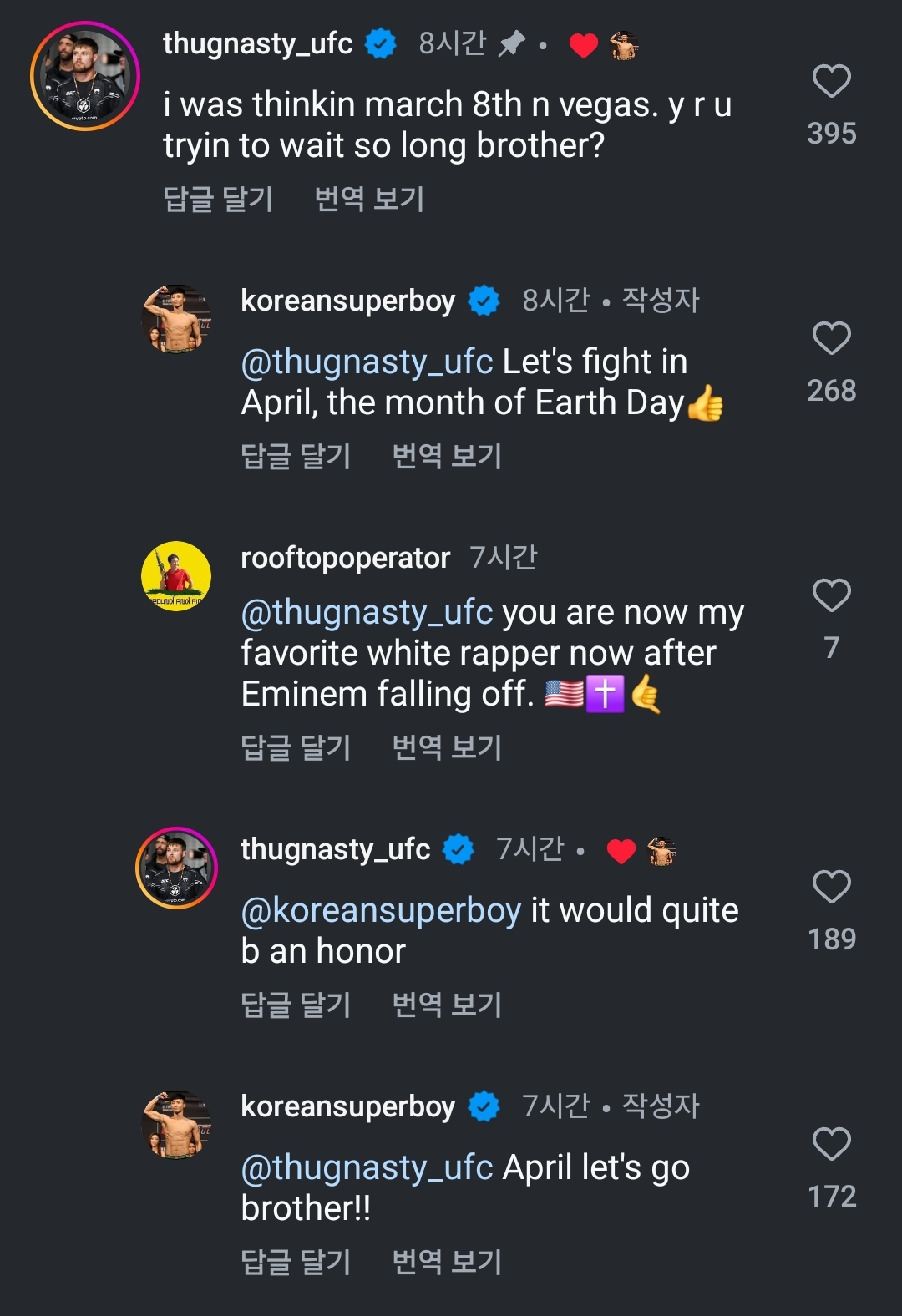Expand translation of rooftopoperator's comment

(447, 748)
